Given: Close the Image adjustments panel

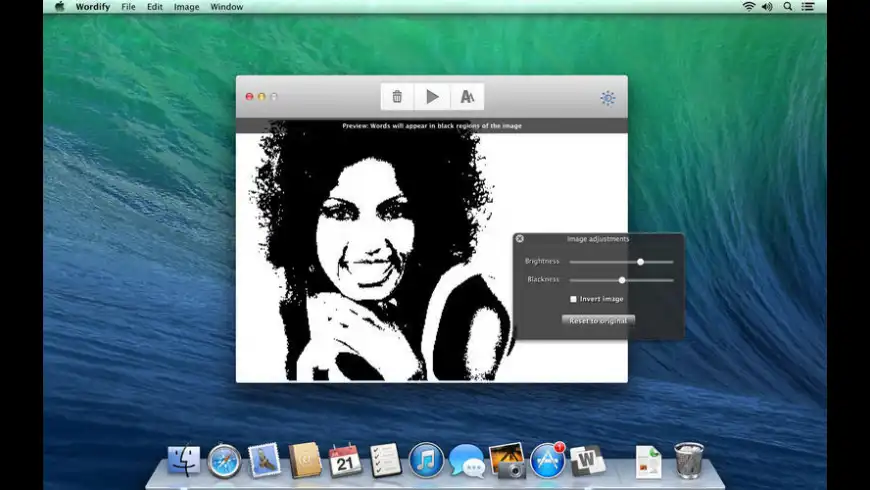Looking at the screenshot, I should coord(520,239).
